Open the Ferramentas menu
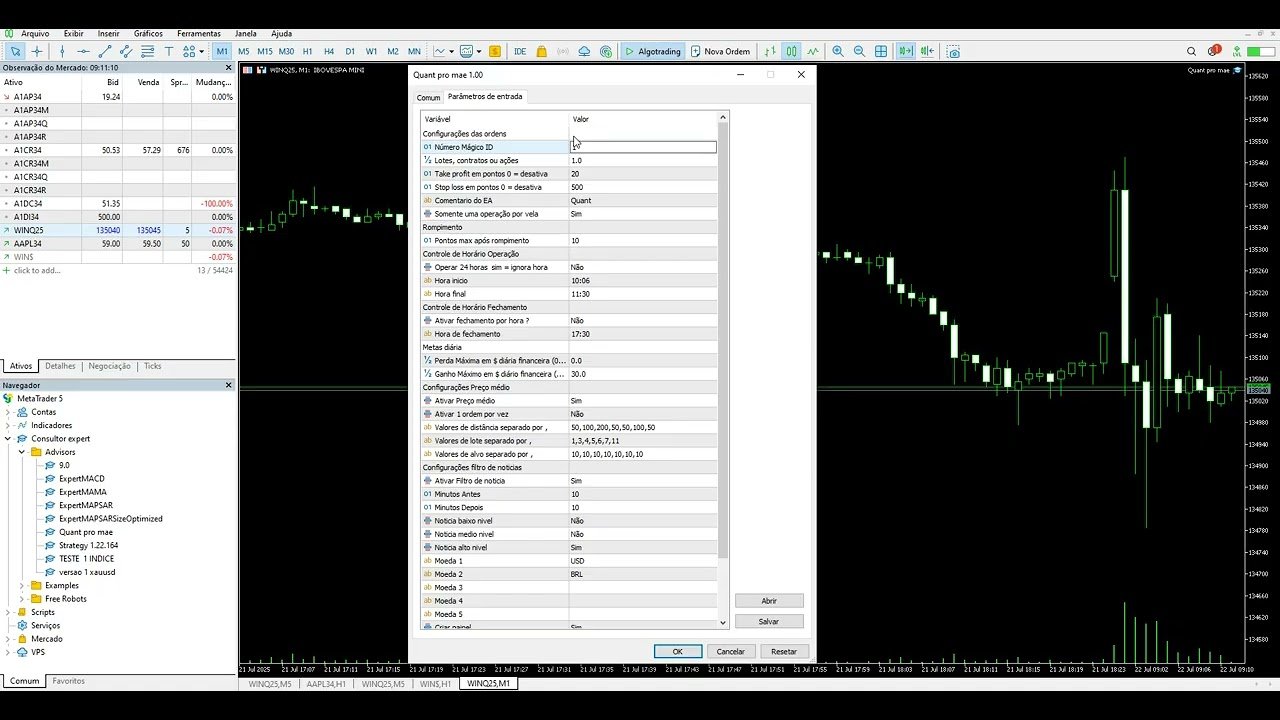This screenshot has width=1280, height=720. (x=199, y=33)
